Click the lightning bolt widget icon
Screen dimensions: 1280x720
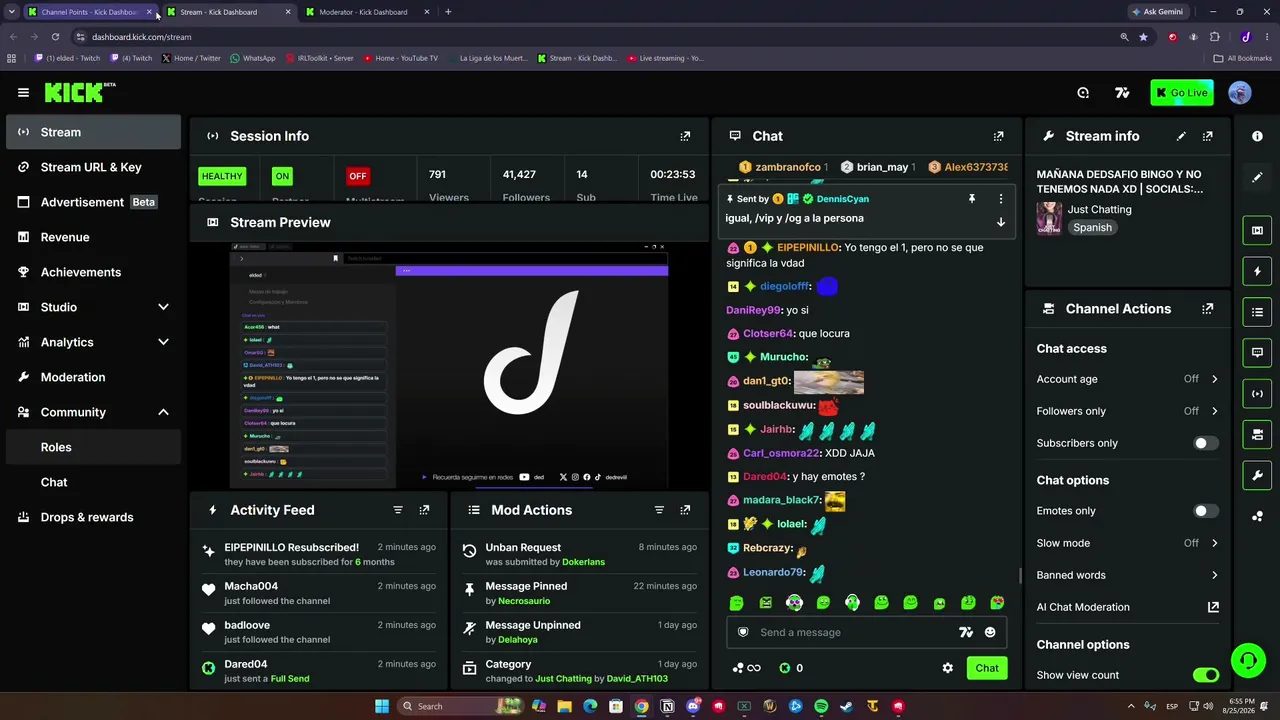1257,271
